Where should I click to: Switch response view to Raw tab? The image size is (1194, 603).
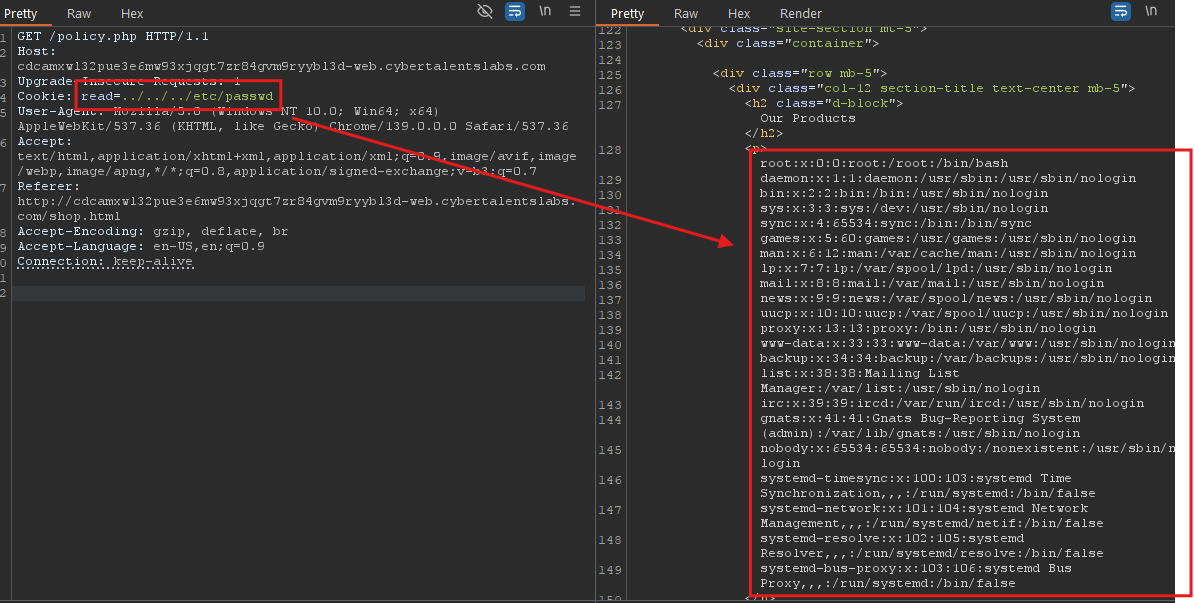coord(686,14)
